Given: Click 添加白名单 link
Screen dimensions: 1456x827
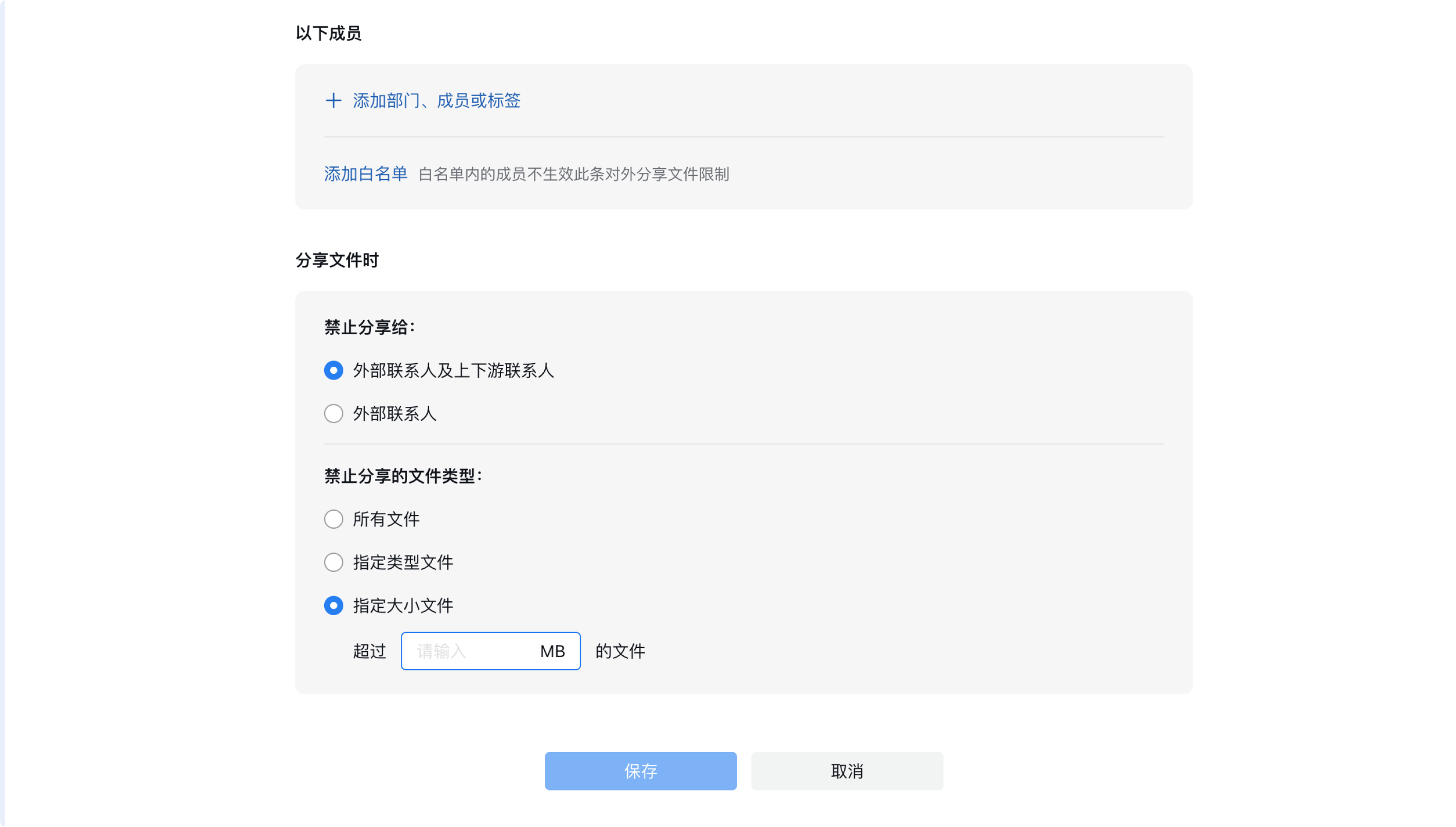Looking at the screenshot, I should [366, 174].
